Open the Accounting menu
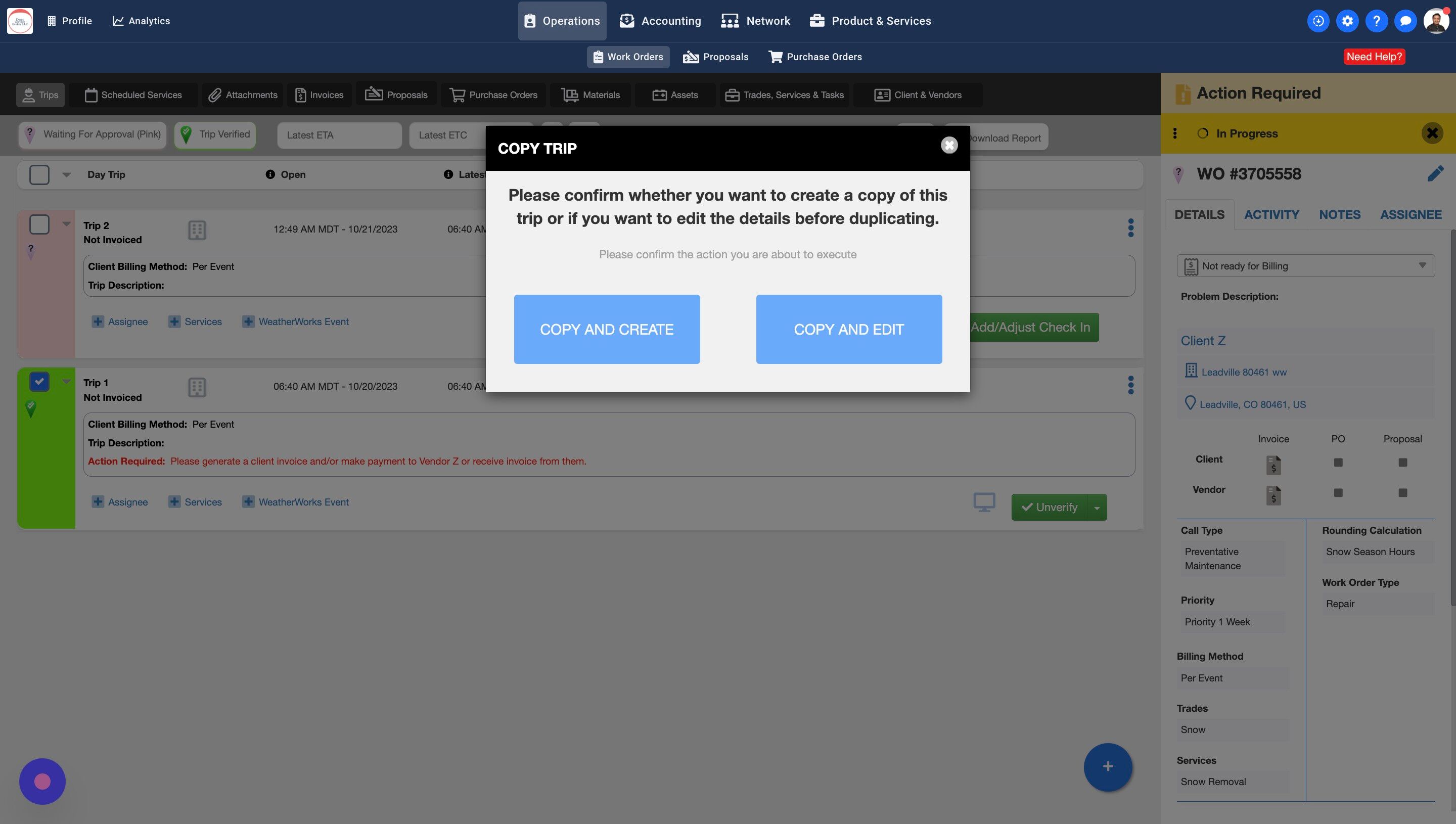Image resolution: width=1456 pixels, height=824 pixels. (x=660, y=21)
